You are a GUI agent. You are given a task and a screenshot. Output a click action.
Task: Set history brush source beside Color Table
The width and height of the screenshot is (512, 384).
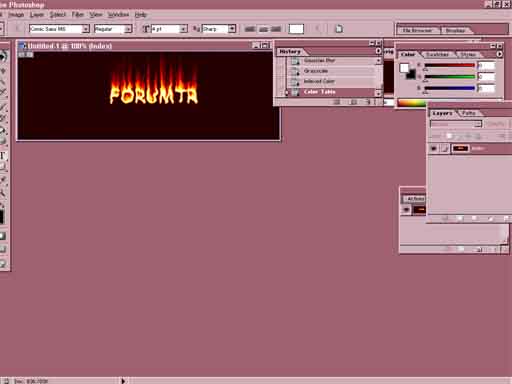point(286,92)
